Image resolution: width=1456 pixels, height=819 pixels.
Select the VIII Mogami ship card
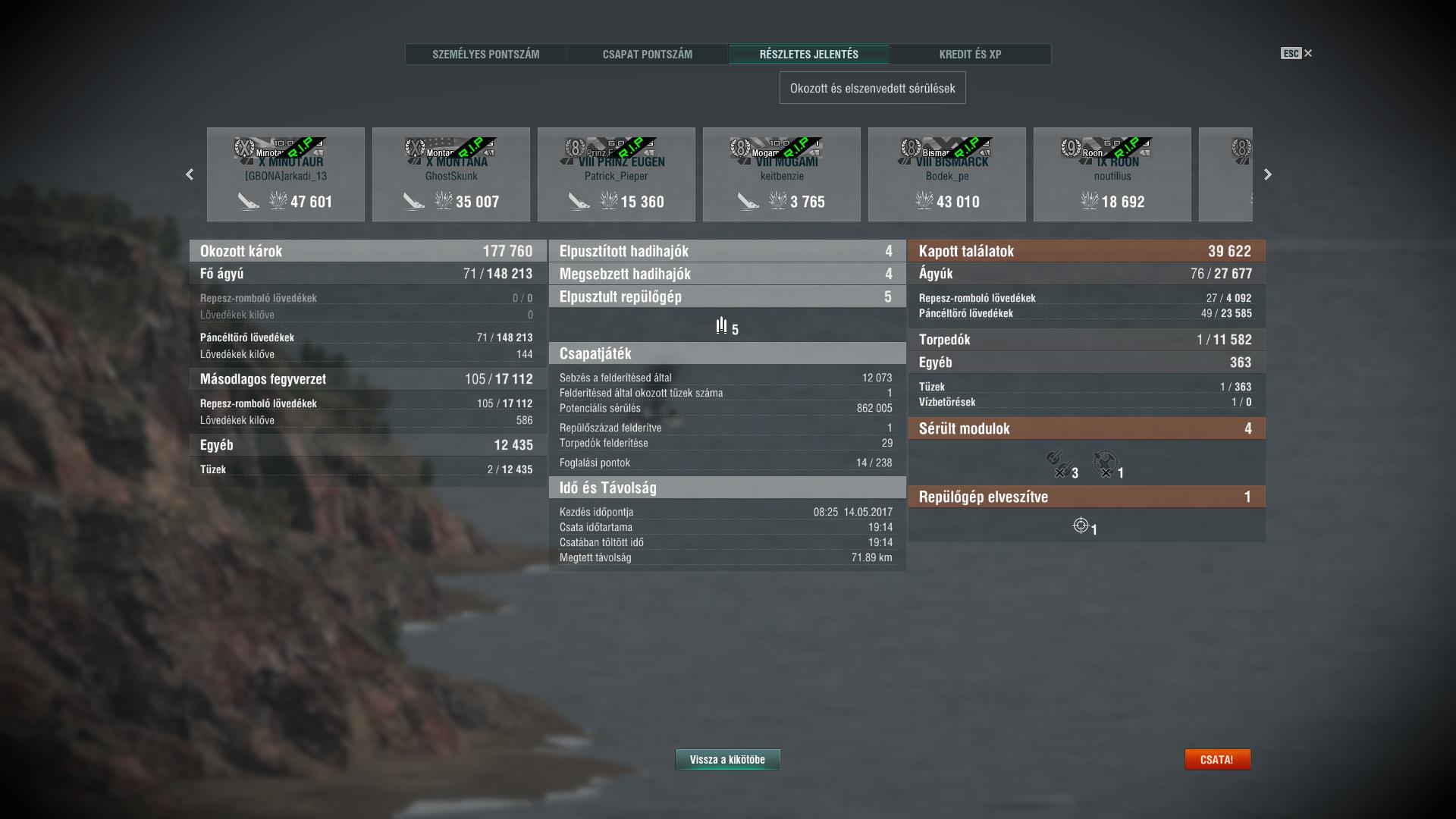click(782, 174)
